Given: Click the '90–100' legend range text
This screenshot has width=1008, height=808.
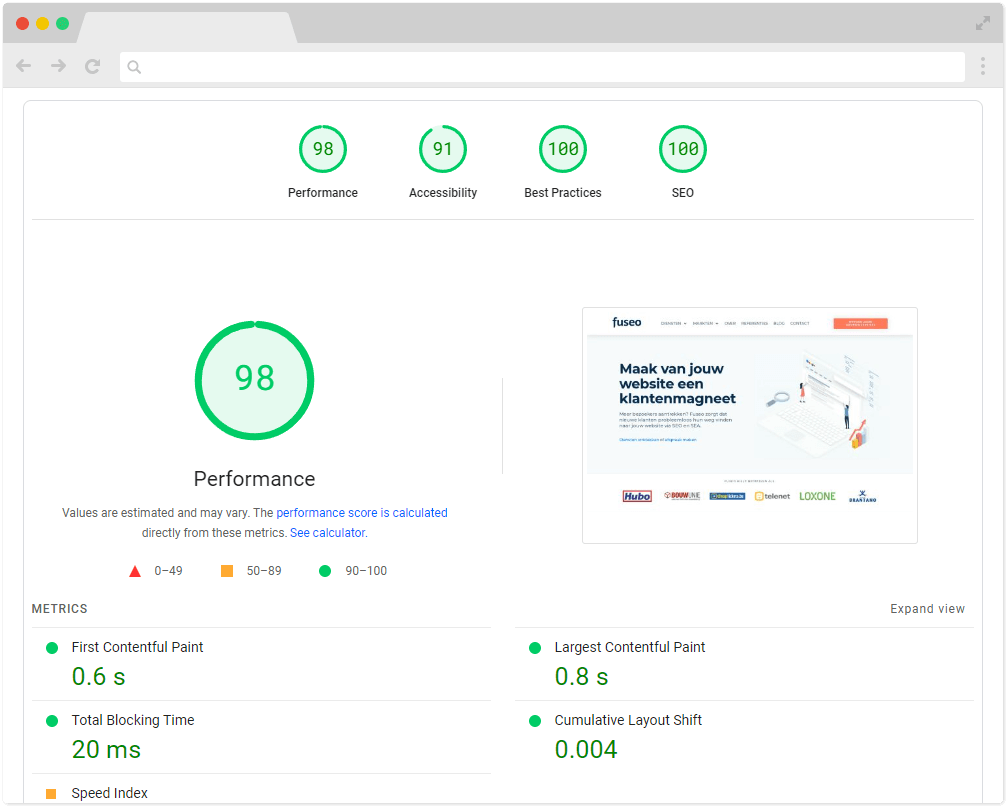Looking at the screenshot, I should (366, 571).
